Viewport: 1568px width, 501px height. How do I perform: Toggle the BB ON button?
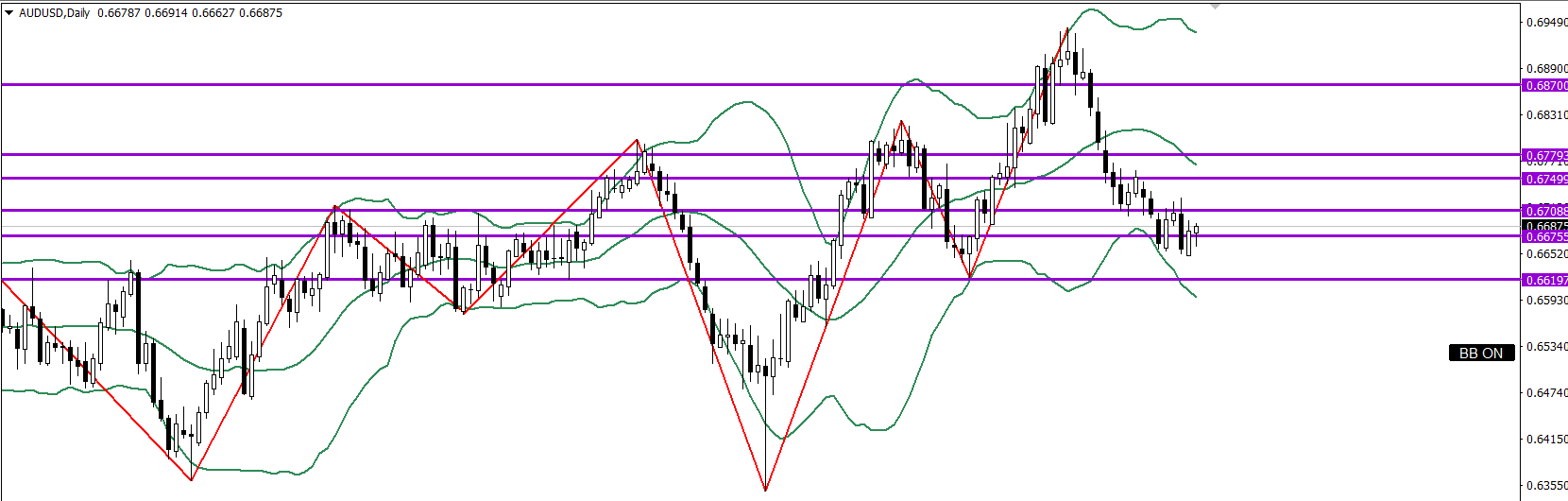[x=1480, y=353]
